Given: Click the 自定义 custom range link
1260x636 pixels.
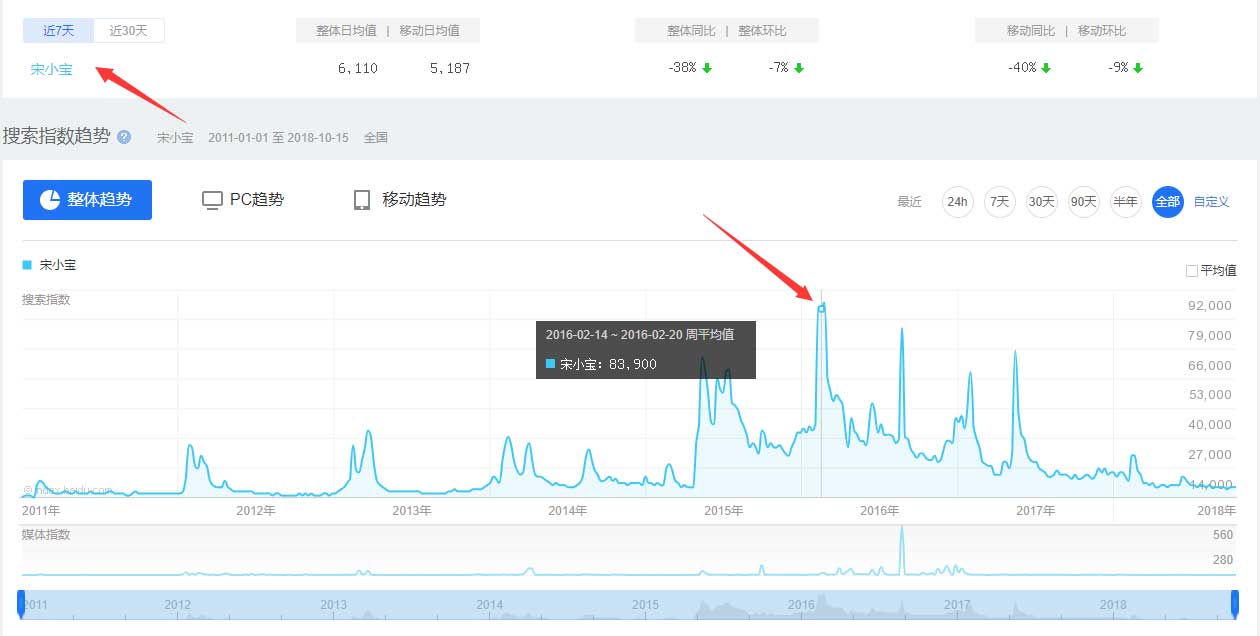Looking at the screenshot, I should click(1211, 202).
